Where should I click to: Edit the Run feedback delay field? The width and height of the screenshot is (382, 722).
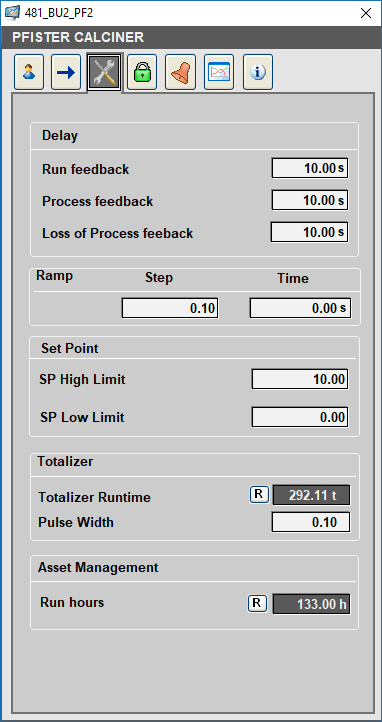click(310, 168)
